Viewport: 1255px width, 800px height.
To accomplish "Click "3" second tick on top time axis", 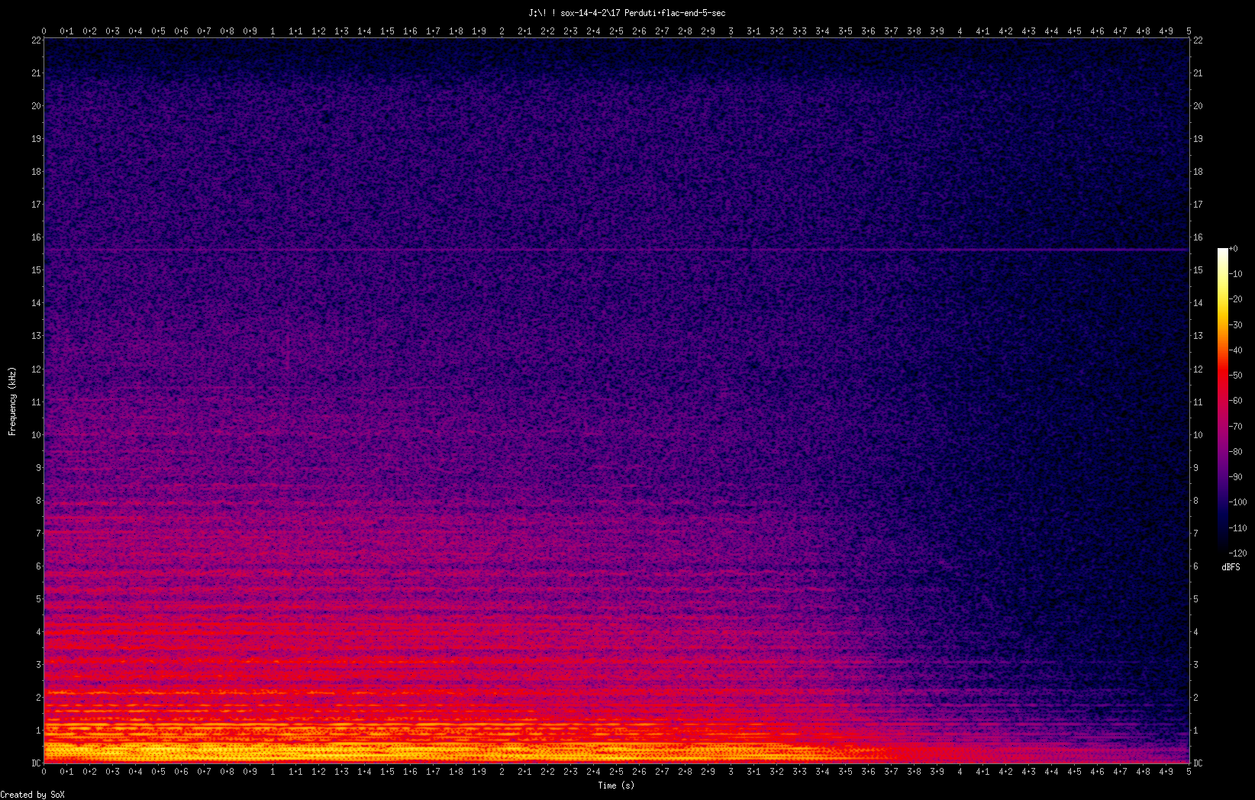I will pos(731,31).
